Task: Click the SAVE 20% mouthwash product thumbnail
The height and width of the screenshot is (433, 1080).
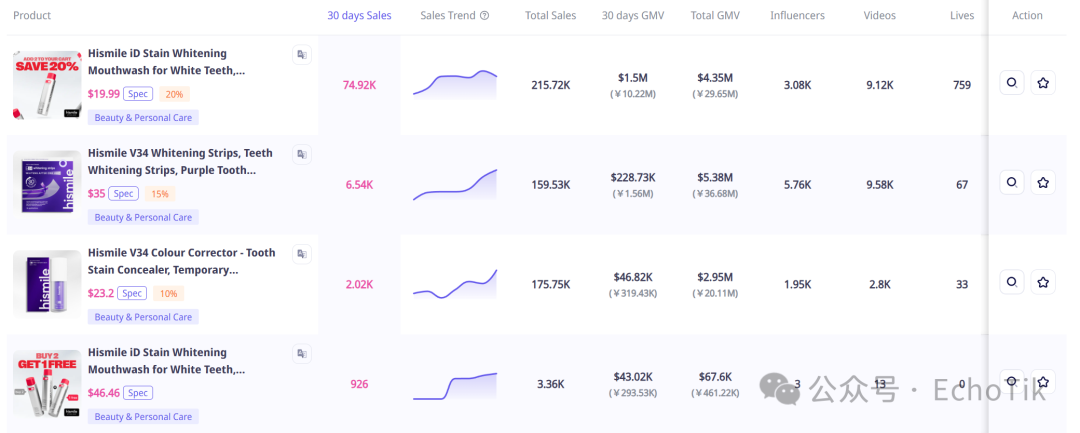Action: [x=47, y=85]
